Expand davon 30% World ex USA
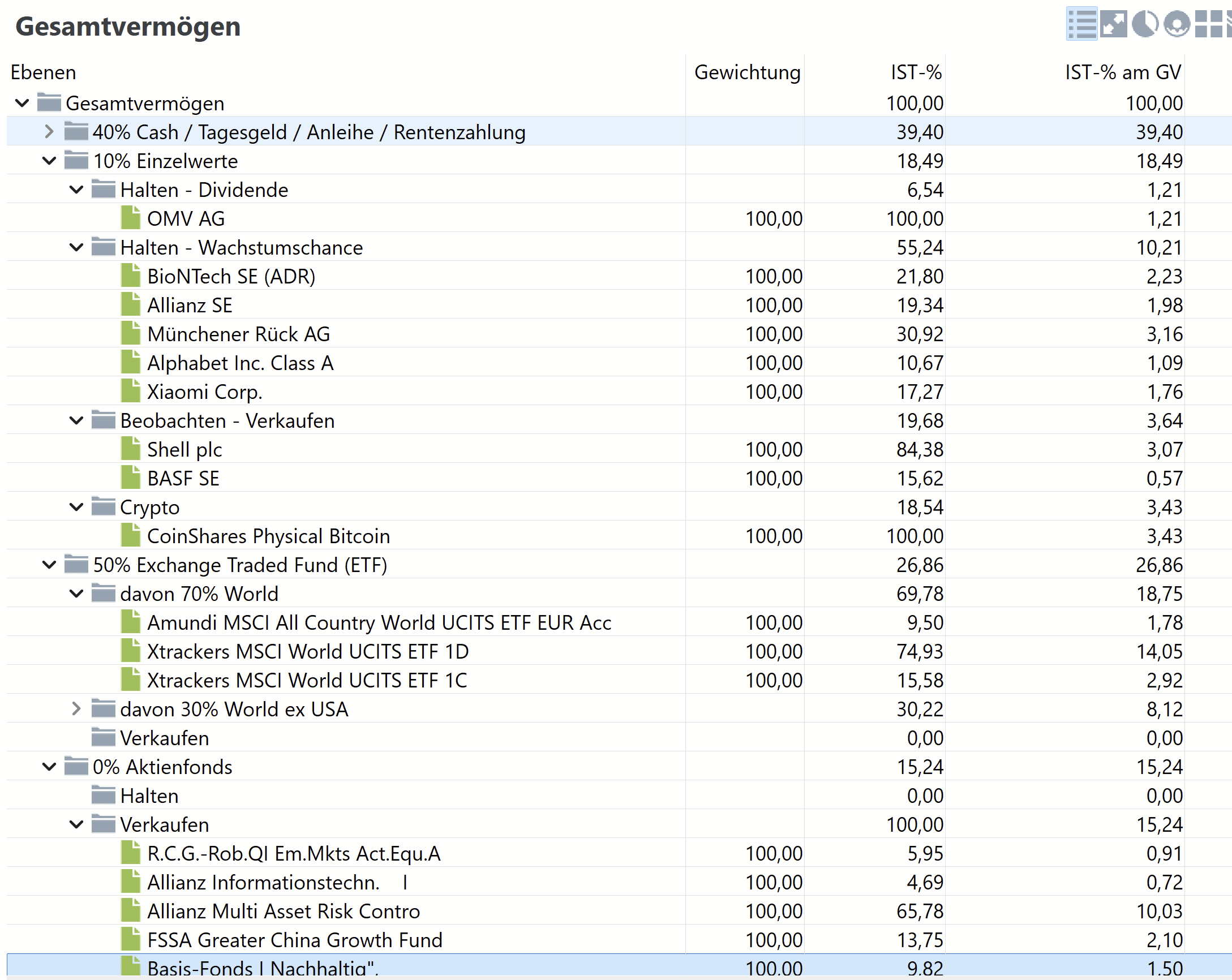1232x980 pixels. click(76, 708)
